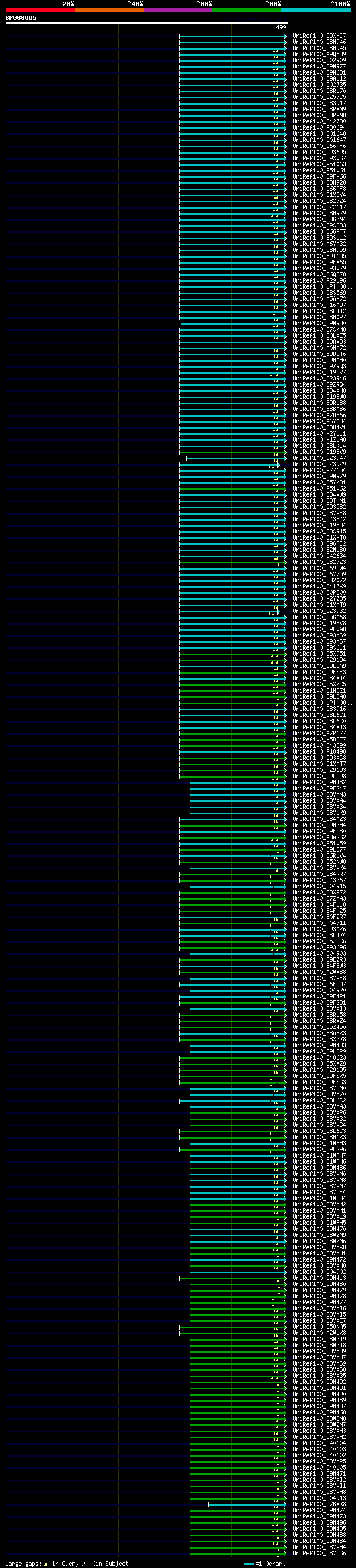Select hit label UniRef100_B1NEZ1
Image resolution: width=356 pixels, height=1568 pixels.
tap(319, 691)
